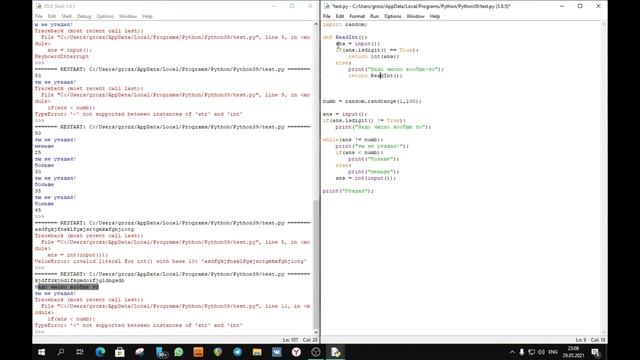Open Help menu in test.py editor
Image resolution: width=640 pixels, height=360 pixels.
[x=435, y=16]
